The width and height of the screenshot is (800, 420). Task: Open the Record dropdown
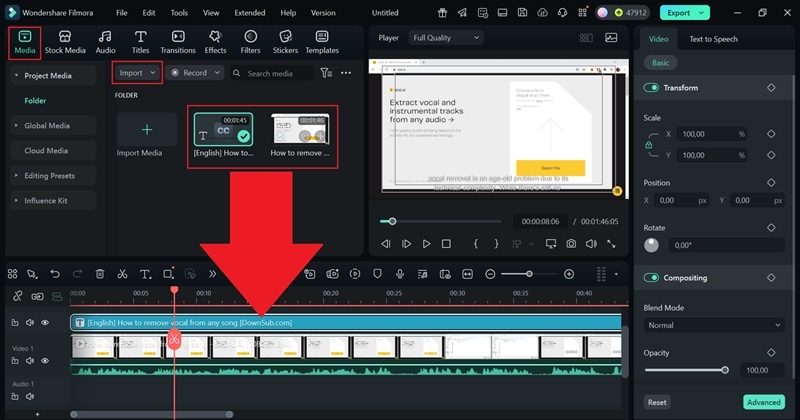[x=195, y=73]
